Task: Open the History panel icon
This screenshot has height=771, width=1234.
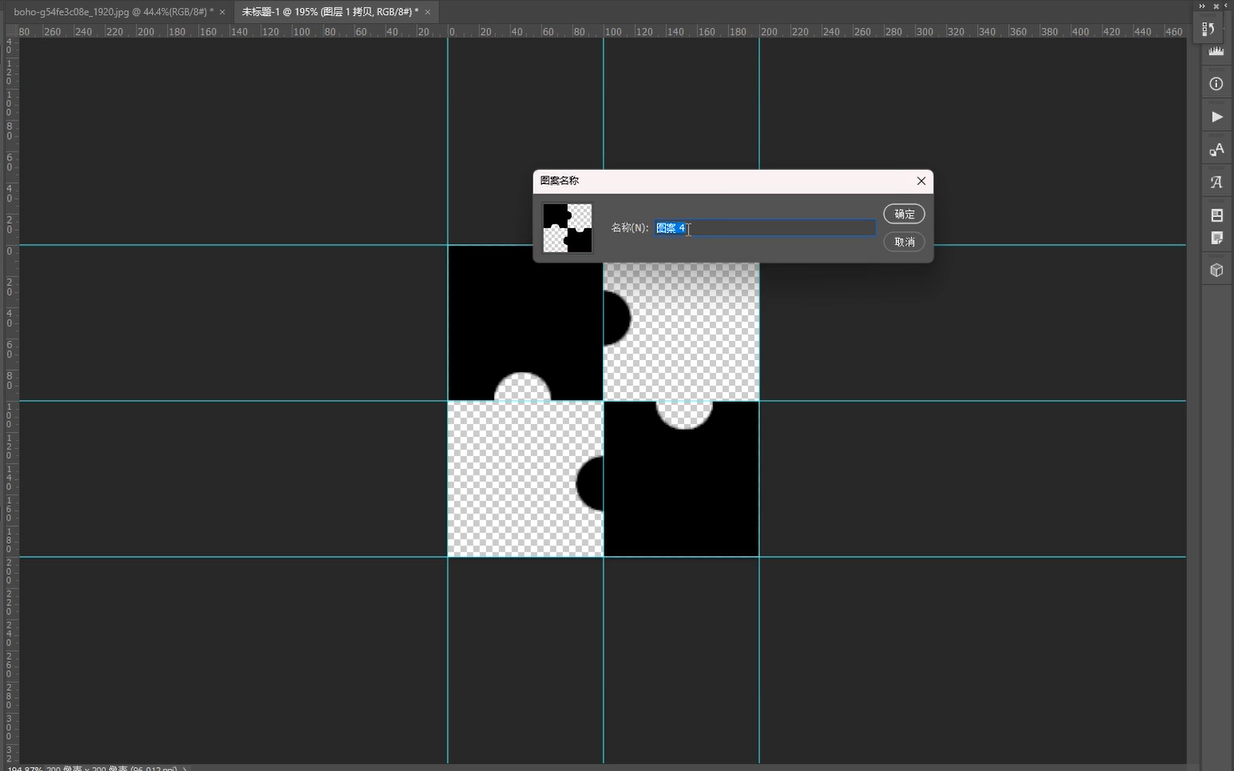Action: pos(1208,29)
